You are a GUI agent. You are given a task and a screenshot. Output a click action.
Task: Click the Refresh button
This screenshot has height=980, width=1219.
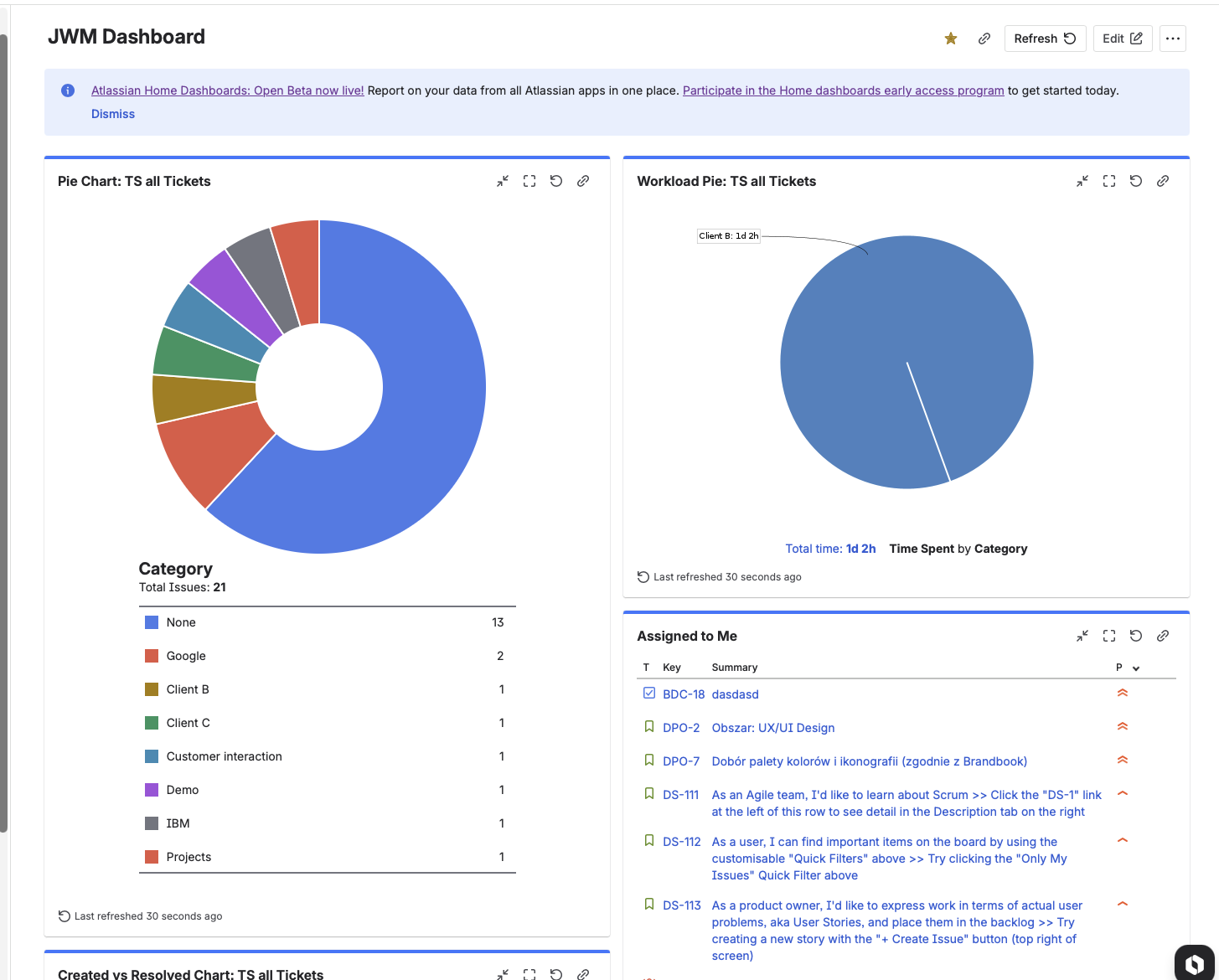pyautogui.click(x=1045, y=39)
